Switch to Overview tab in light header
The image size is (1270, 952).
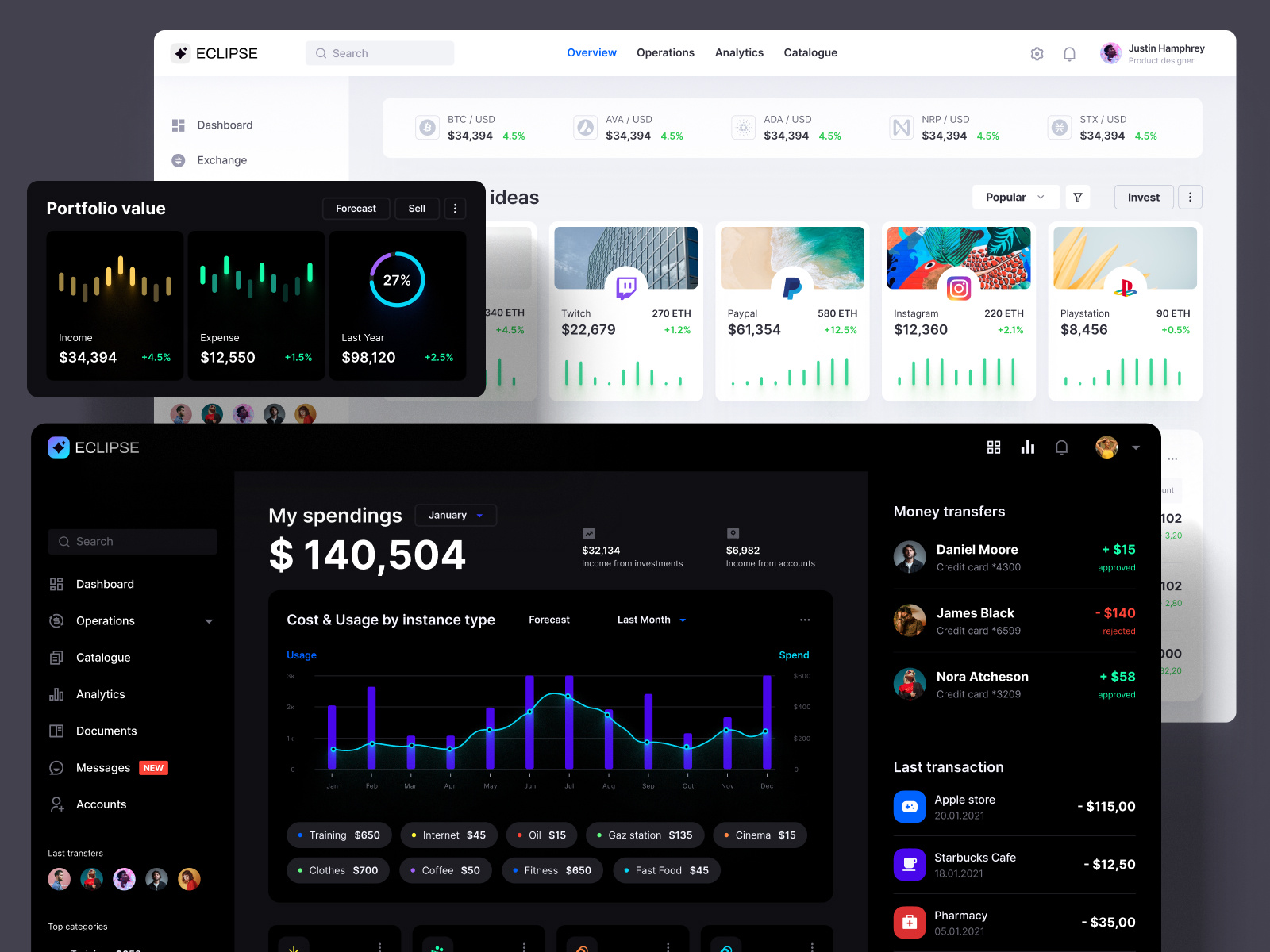(x=591, y=52)
